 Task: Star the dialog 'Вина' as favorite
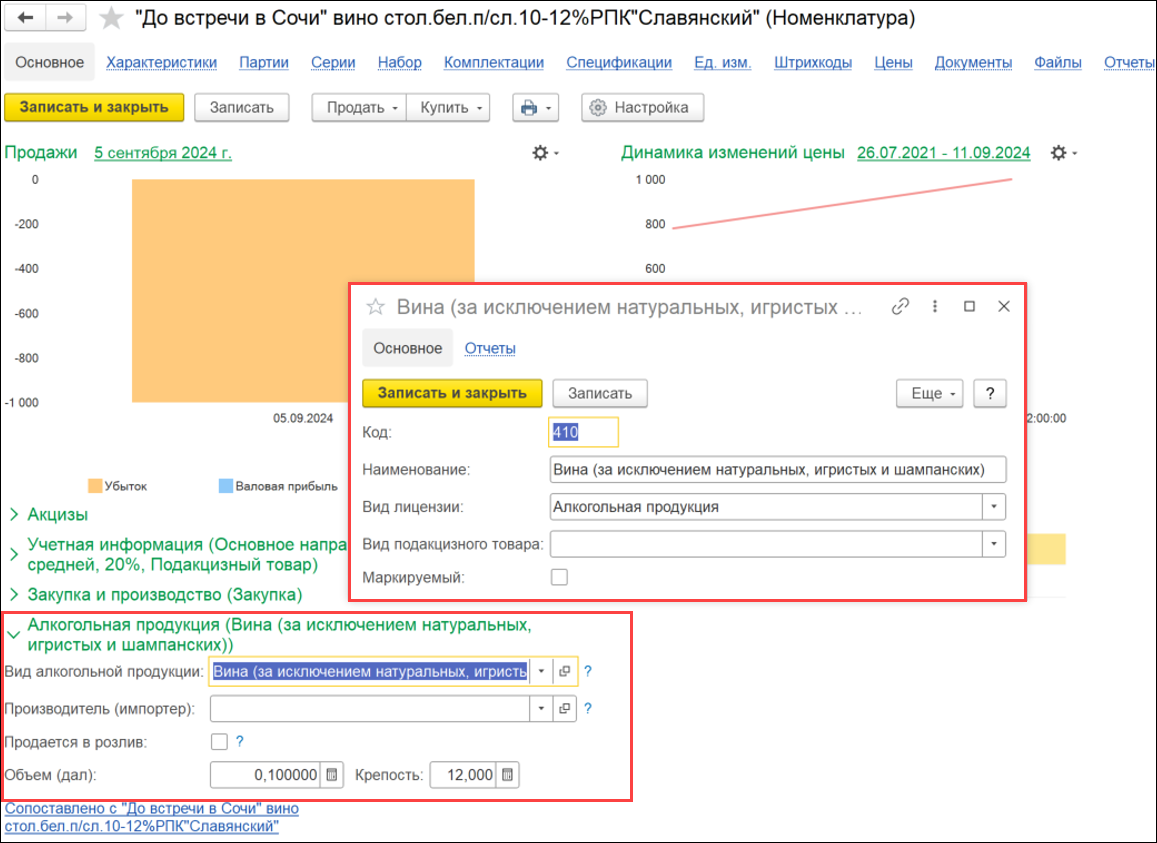click(x=376, y=306)
